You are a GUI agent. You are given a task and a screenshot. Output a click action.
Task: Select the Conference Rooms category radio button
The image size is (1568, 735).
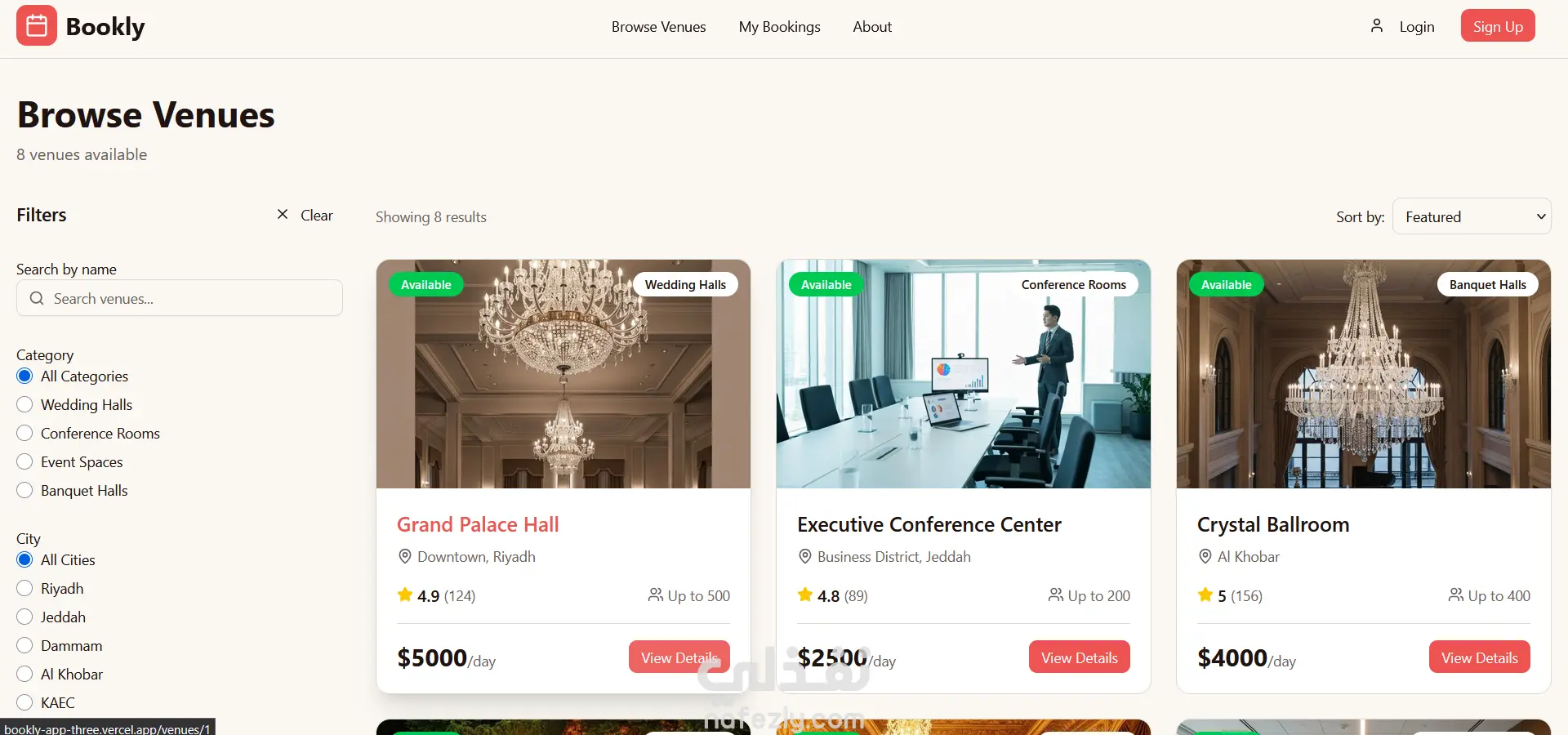tap(24, 434)
